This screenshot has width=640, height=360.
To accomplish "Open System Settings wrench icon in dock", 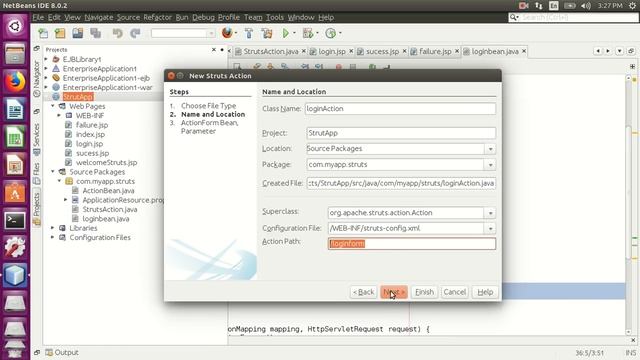I will coord(15,247).
